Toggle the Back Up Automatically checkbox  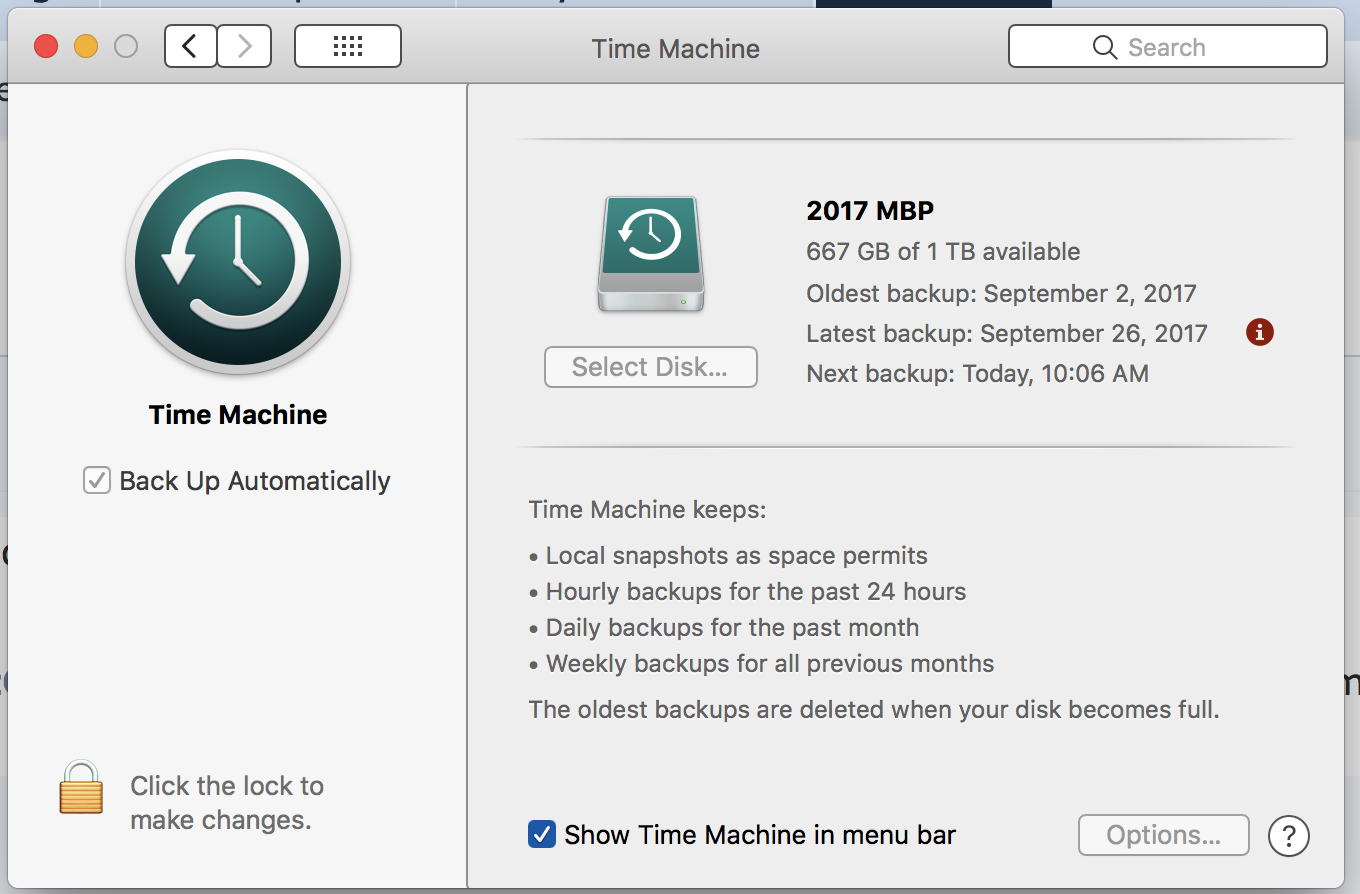[96, 481]
